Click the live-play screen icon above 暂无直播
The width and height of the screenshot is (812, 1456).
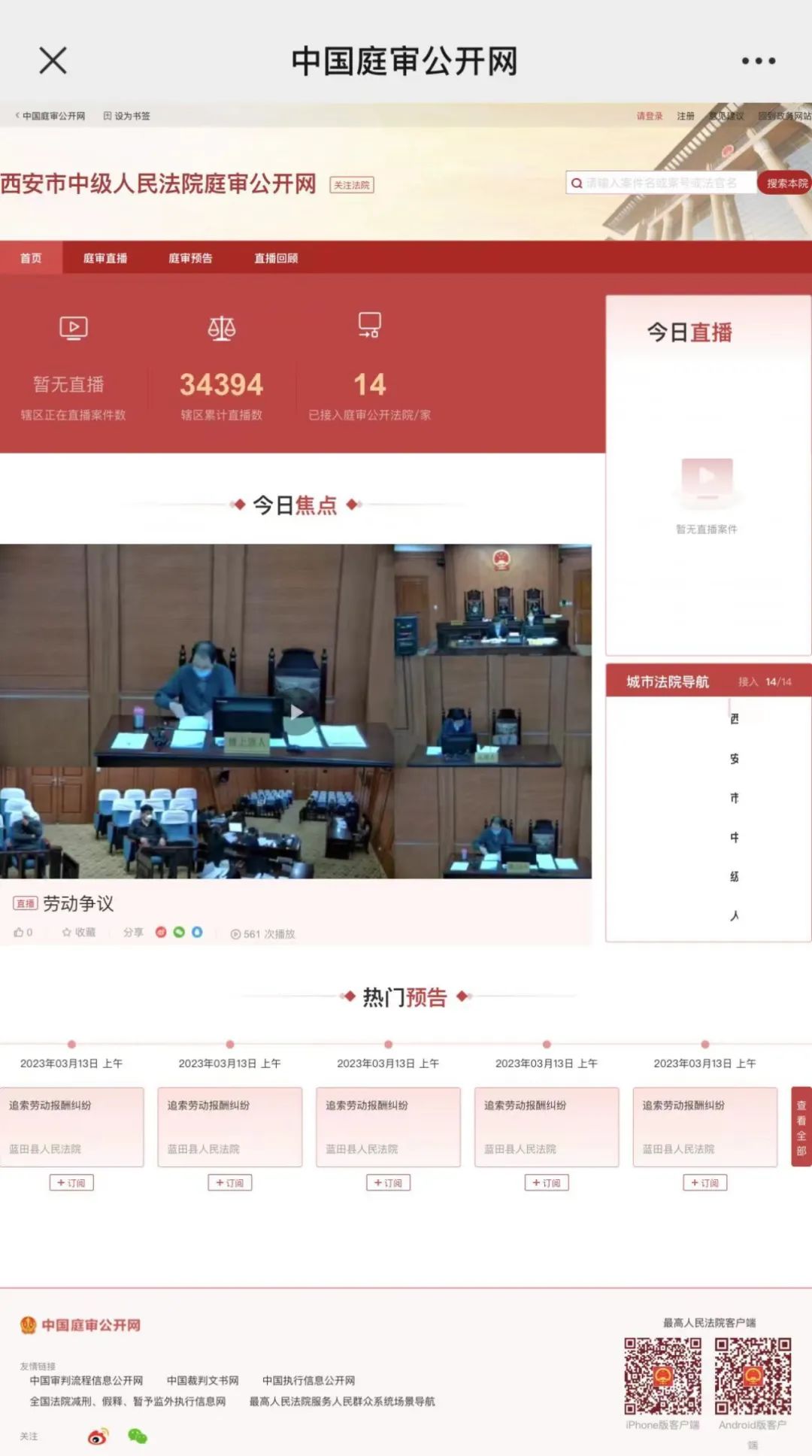click(x=74, y=328)
